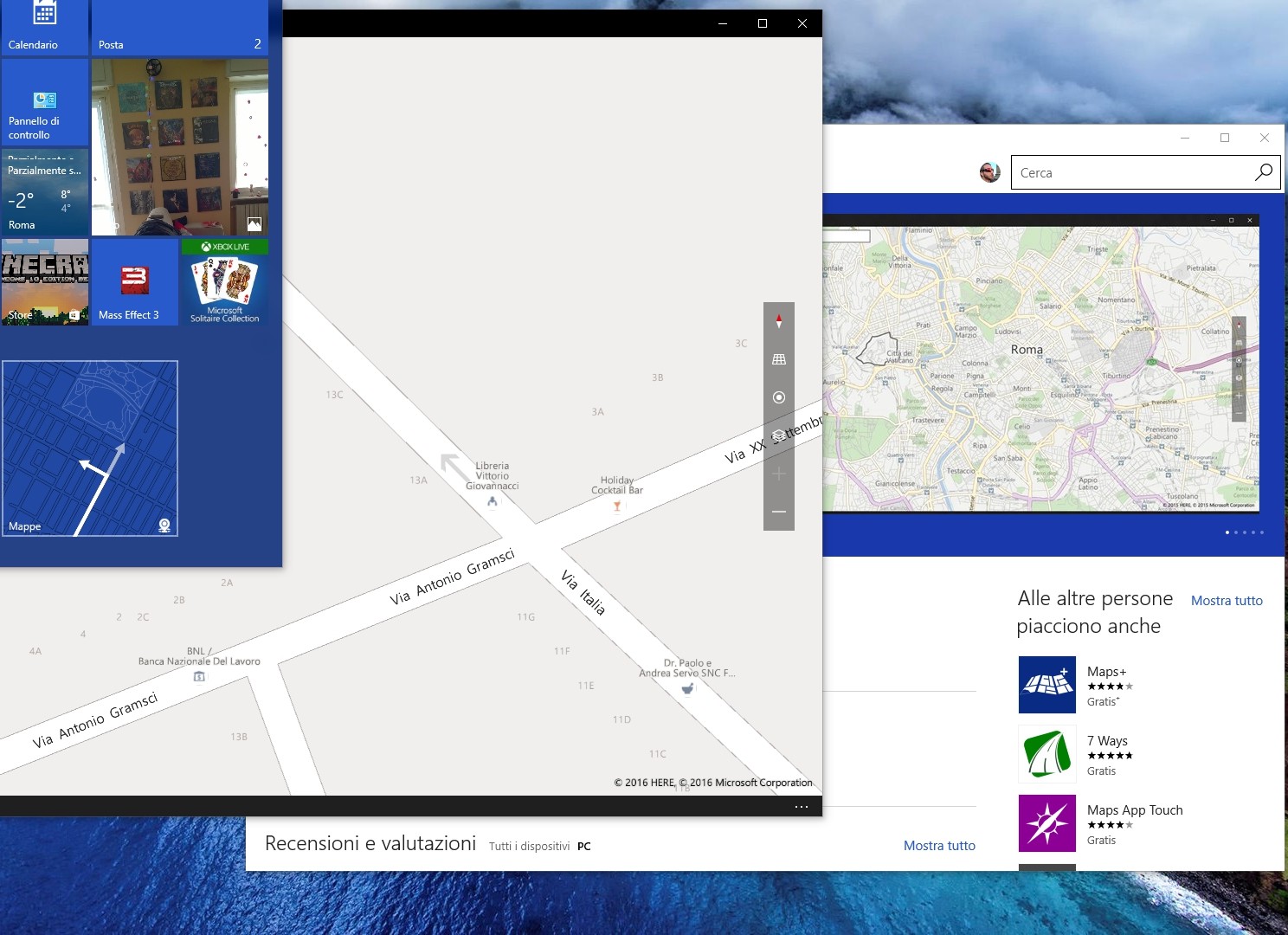The image size is (1288, 935).
Task: Maximize the Maps window
Action: [x=763, y=23]
